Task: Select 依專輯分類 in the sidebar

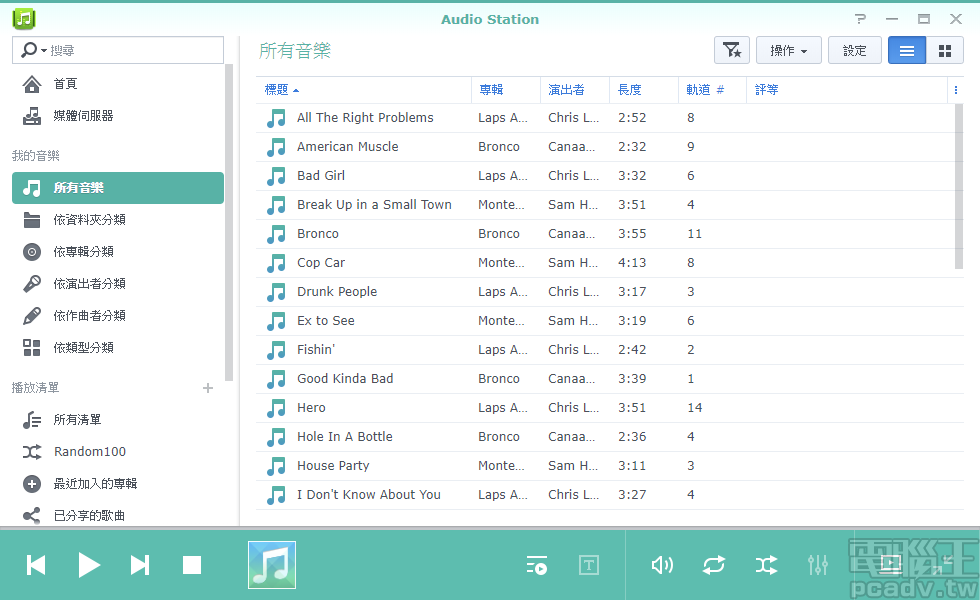Action: point(83,251)
